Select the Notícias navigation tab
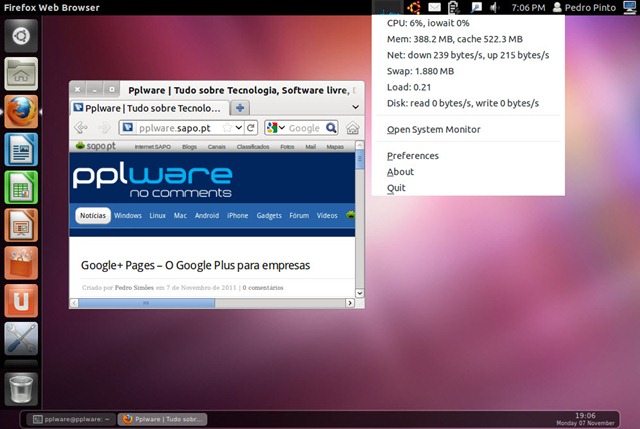 (x=93, y=216)
